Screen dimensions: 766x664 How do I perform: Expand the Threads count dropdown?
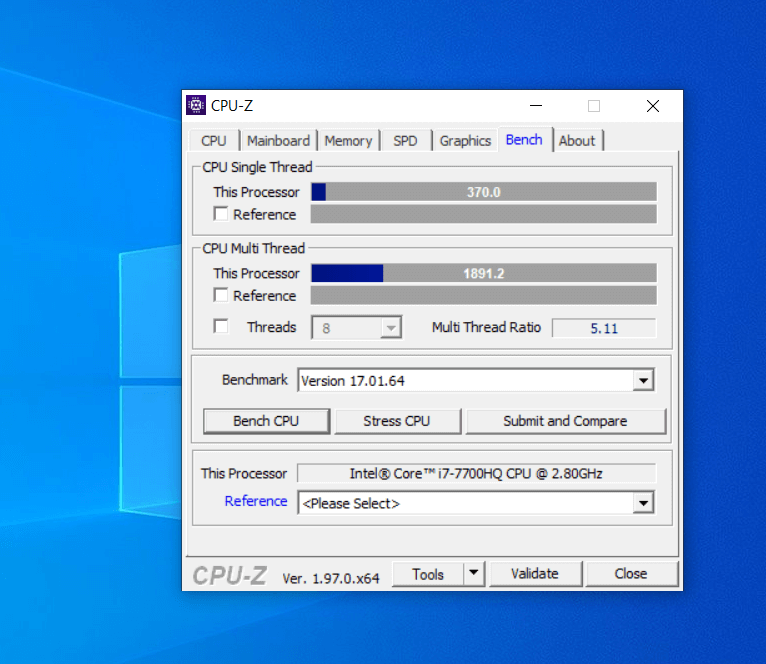(391, 328)
